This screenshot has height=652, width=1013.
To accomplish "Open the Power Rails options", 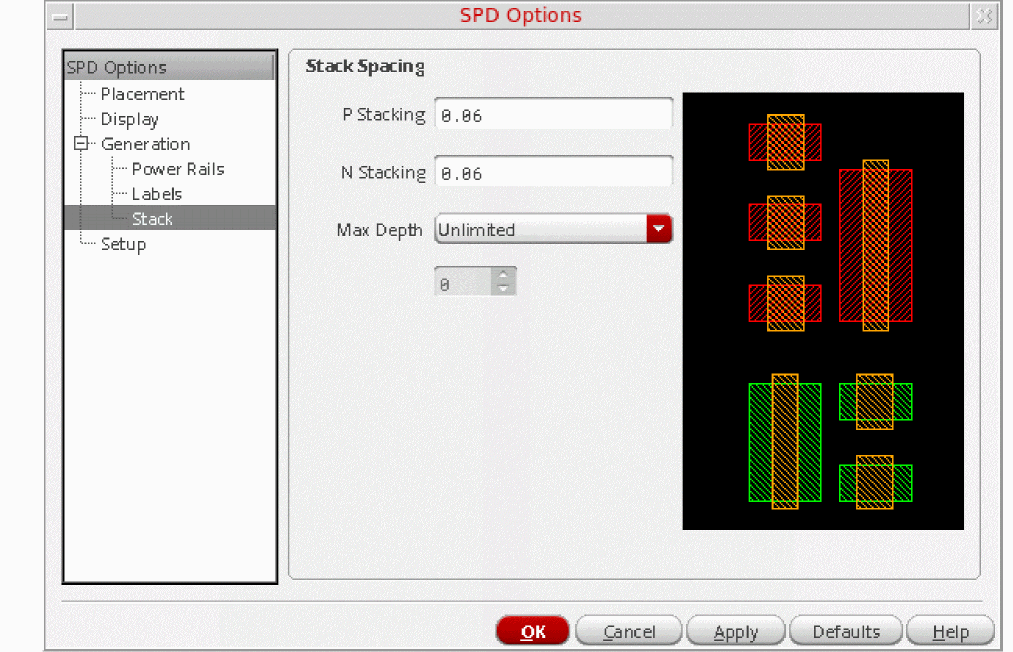I will point(178,169).
